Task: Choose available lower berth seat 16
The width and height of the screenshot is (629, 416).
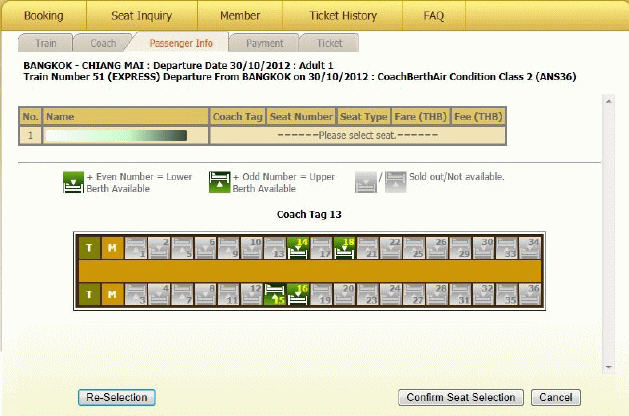Action: click(x=298, y=294)
